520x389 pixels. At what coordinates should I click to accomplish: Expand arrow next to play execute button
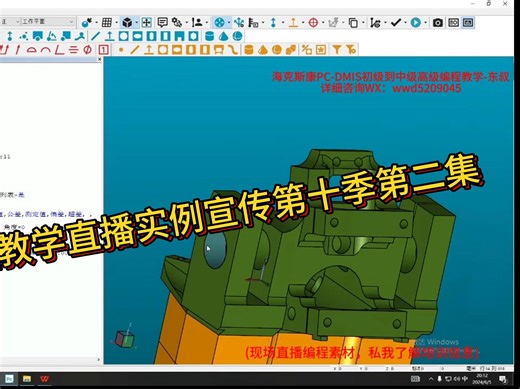pyautogui.click(x=425, y=23)
